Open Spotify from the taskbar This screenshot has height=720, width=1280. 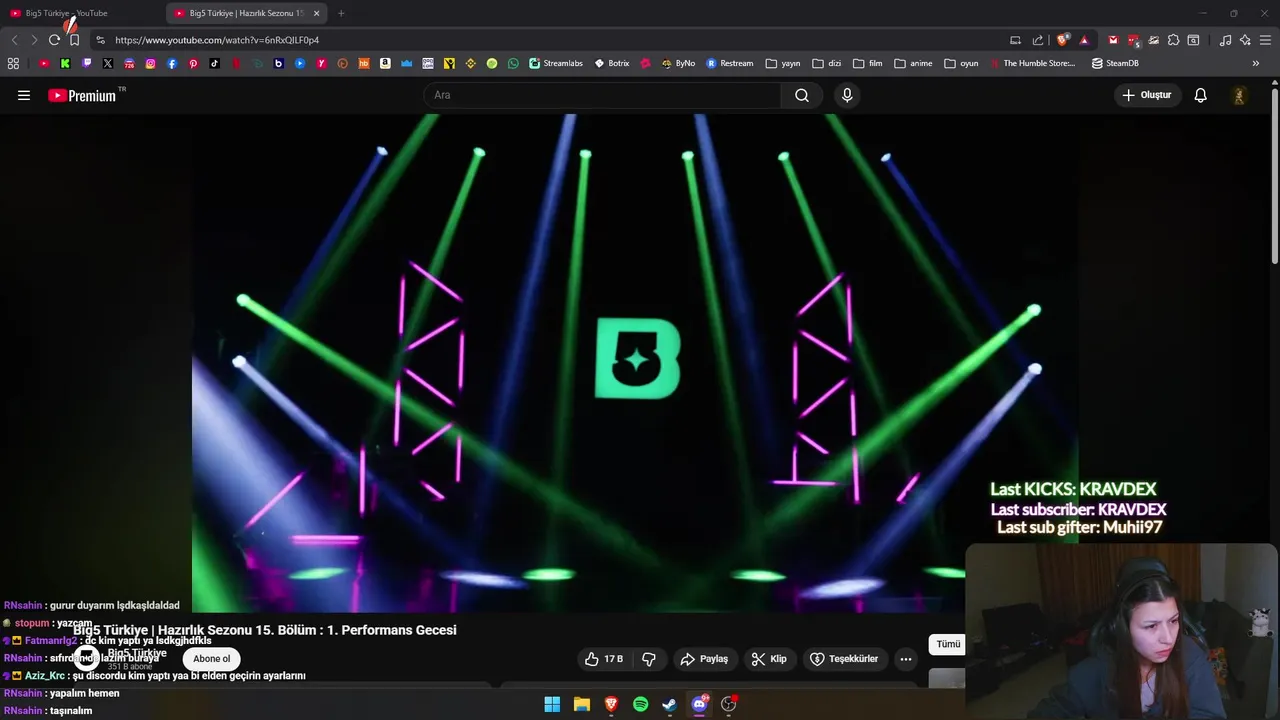(641, 704)
